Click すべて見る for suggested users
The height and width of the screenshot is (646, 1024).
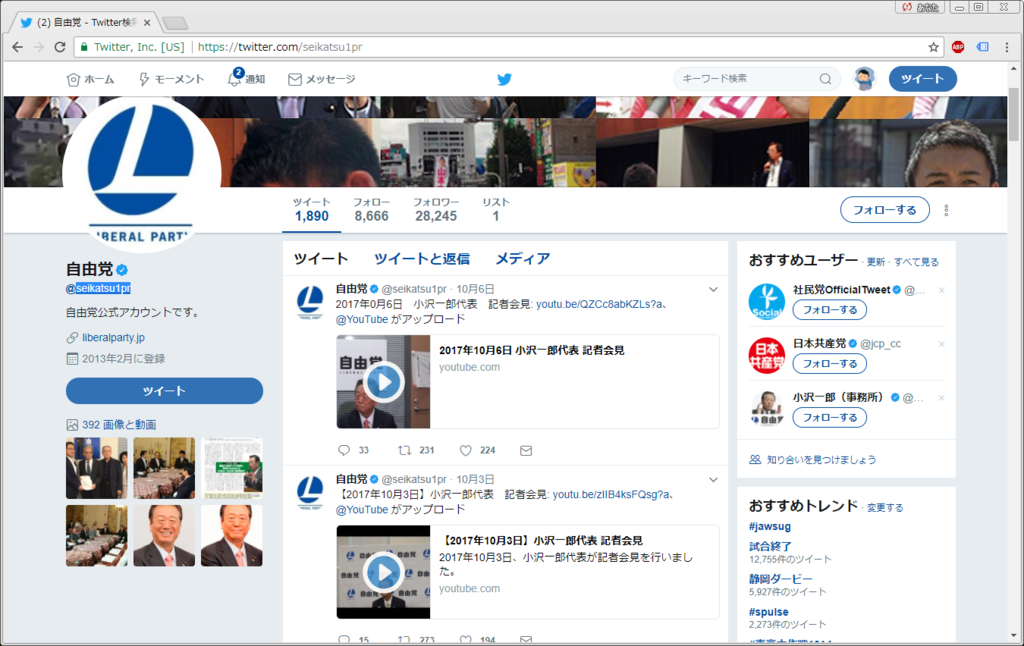point(916,262)
